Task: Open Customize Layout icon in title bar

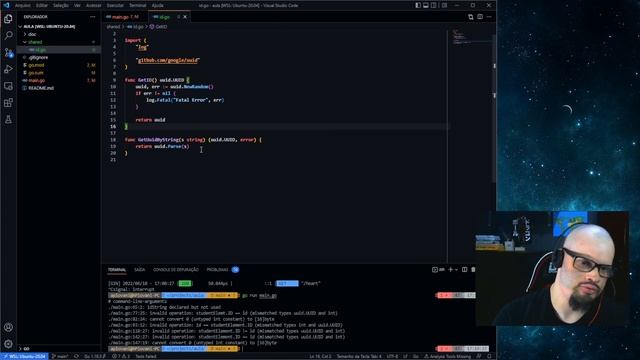Action: [444, 5]
